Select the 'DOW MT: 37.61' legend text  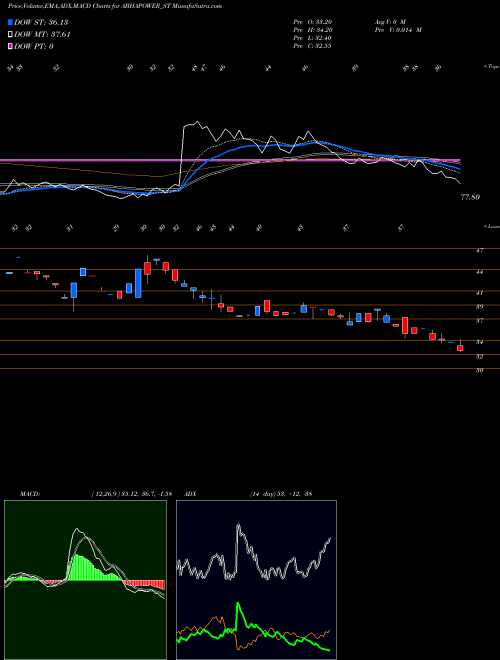43,35
